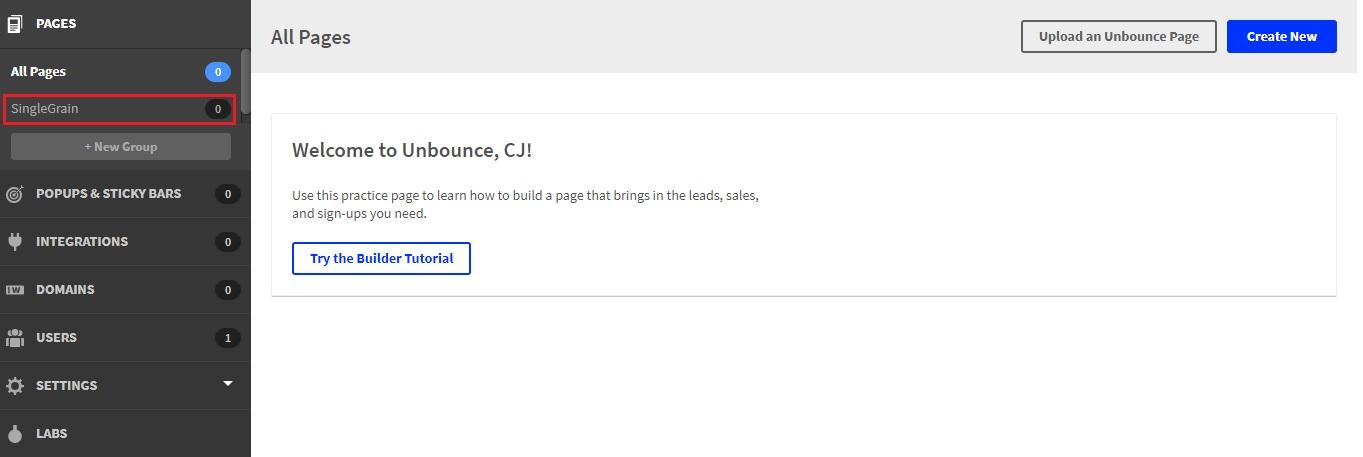Click the Pages document icon
Image resolution: width=1363 pixels, height=457 pixels.
click(x=15, y=23)
